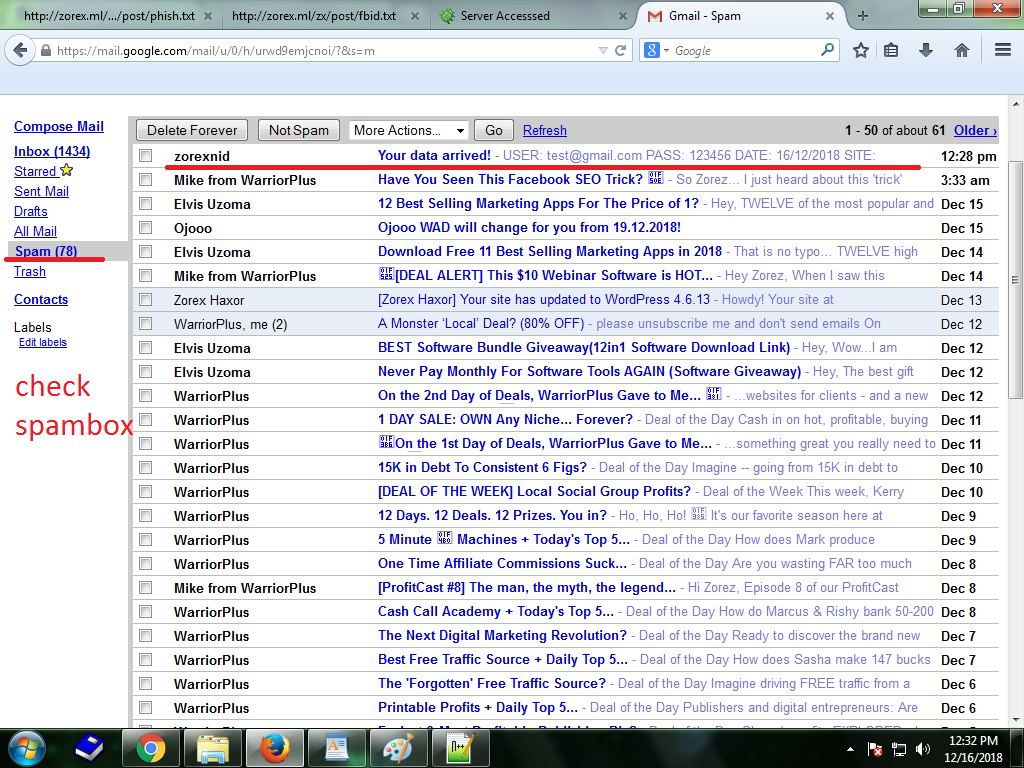Click the address bar URL
The width and height of the screenshot is (1024, 768).
point(216,50)
